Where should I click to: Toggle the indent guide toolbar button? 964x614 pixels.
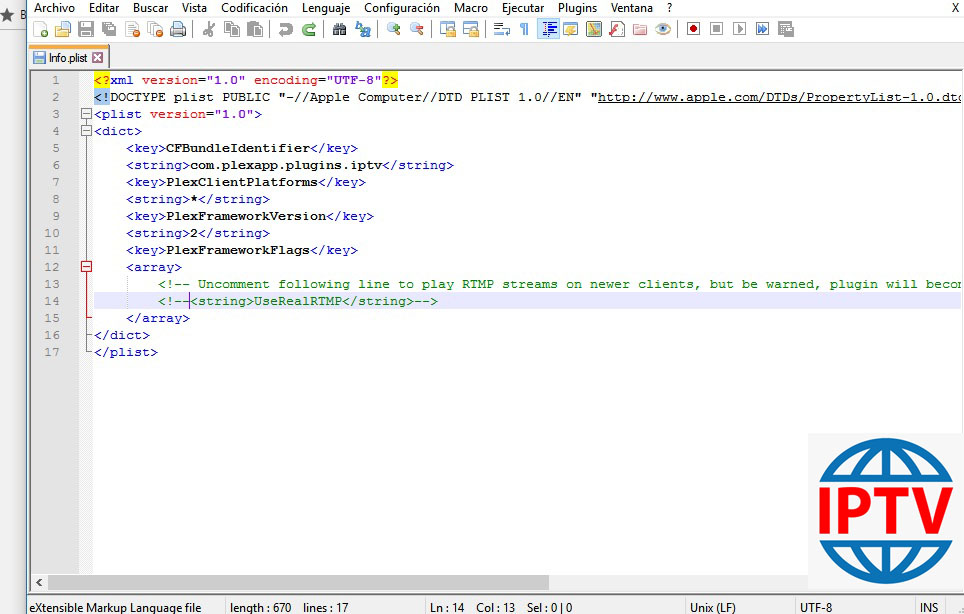tap(548, 29)
